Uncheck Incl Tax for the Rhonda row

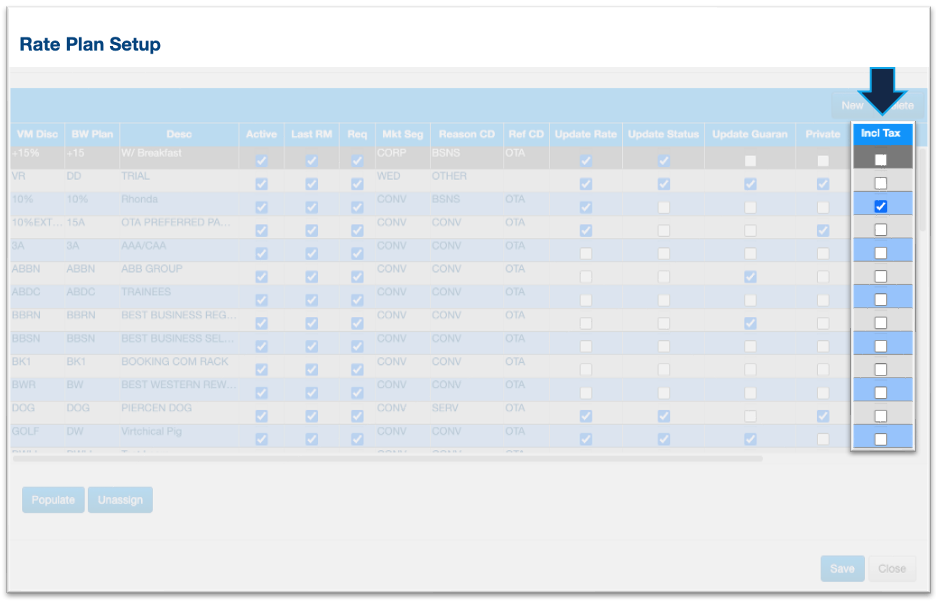(880, 207)
